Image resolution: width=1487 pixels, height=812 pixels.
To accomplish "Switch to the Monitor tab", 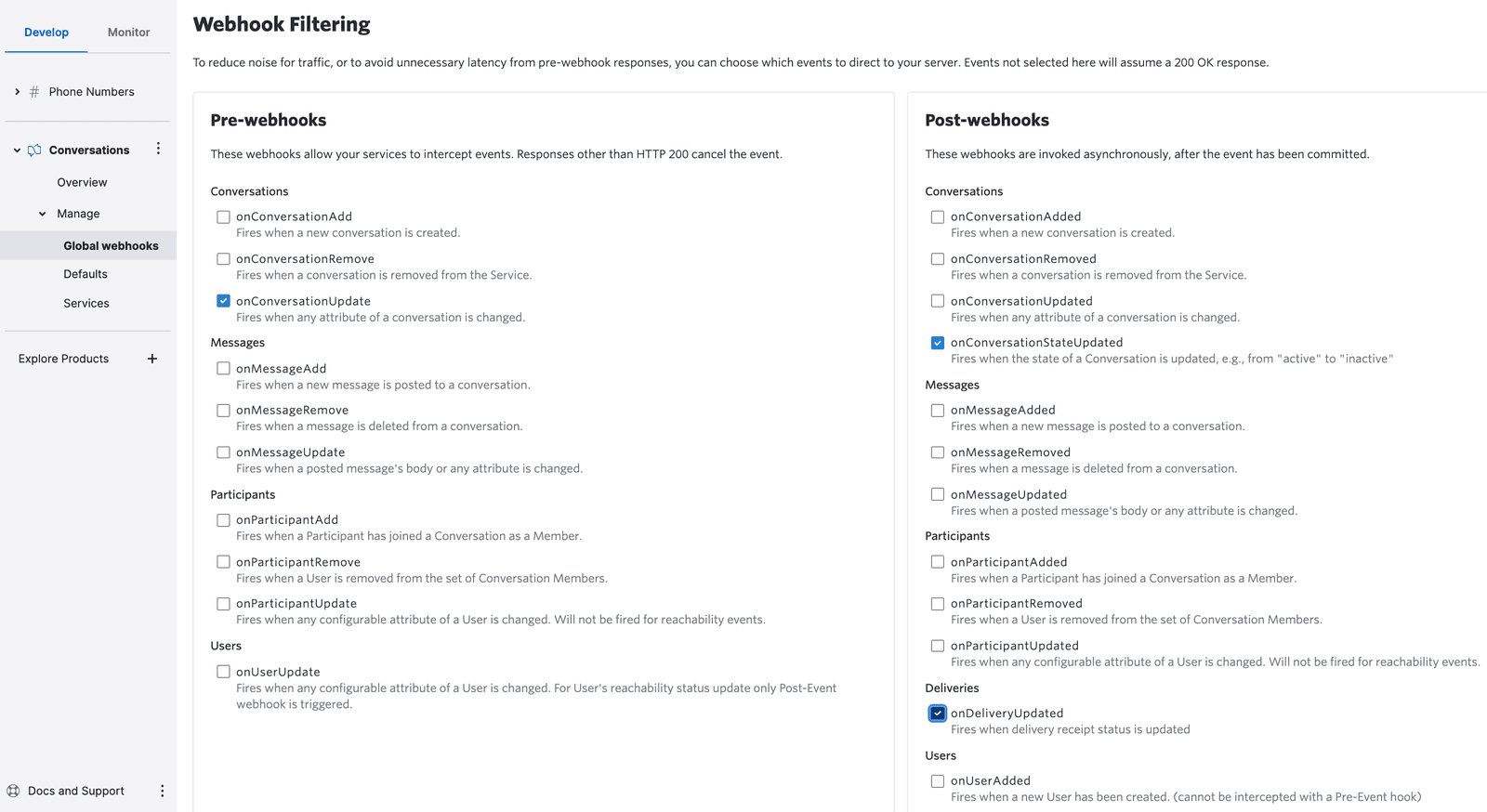I will (127, 32).
